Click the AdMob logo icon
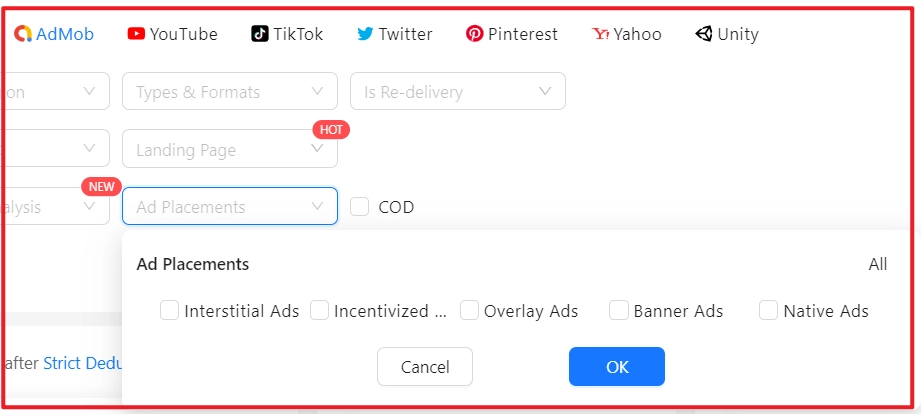 (x=22, y=34)
